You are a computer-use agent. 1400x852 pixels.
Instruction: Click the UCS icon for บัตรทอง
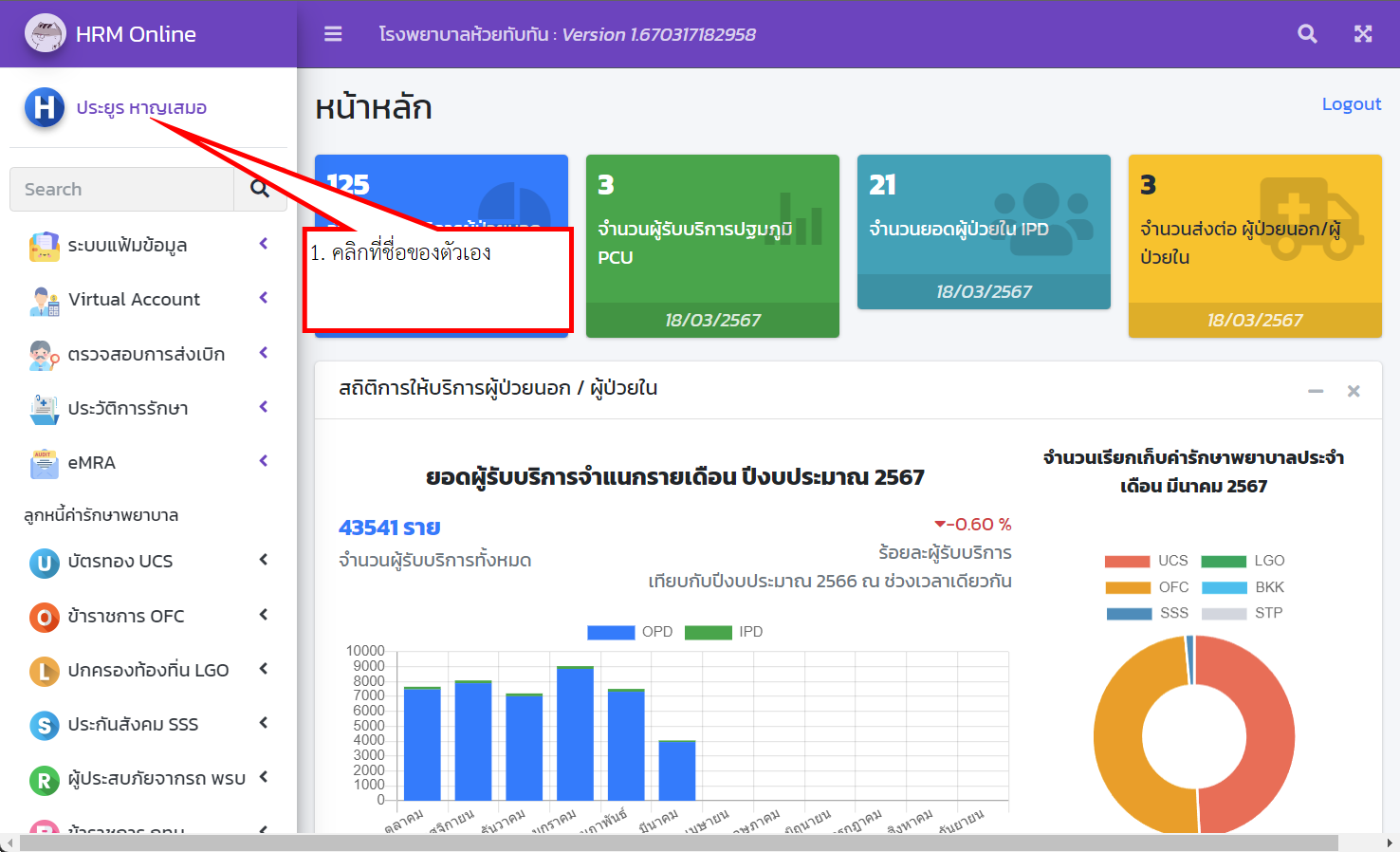43,562
